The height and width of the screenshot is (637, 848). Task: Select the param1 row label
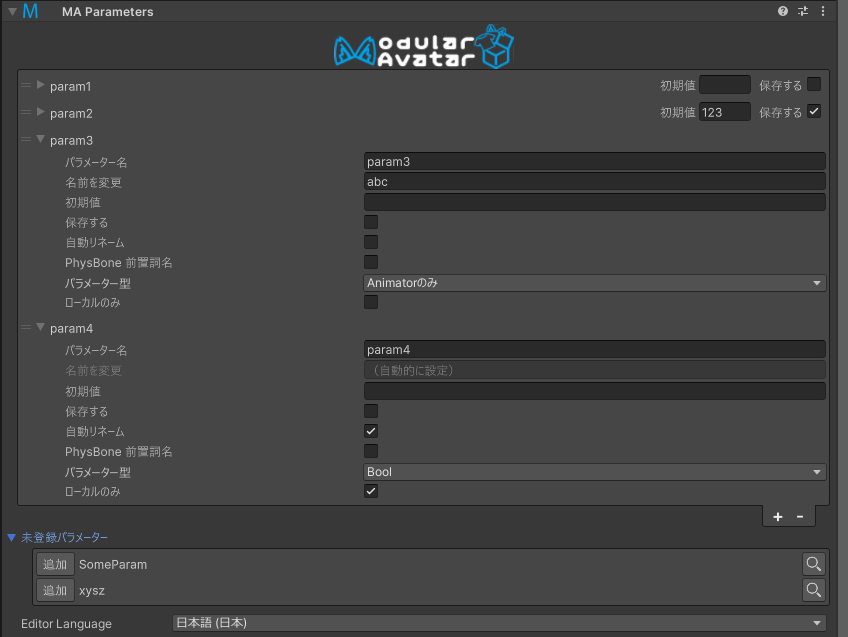(x=71, y=87)
